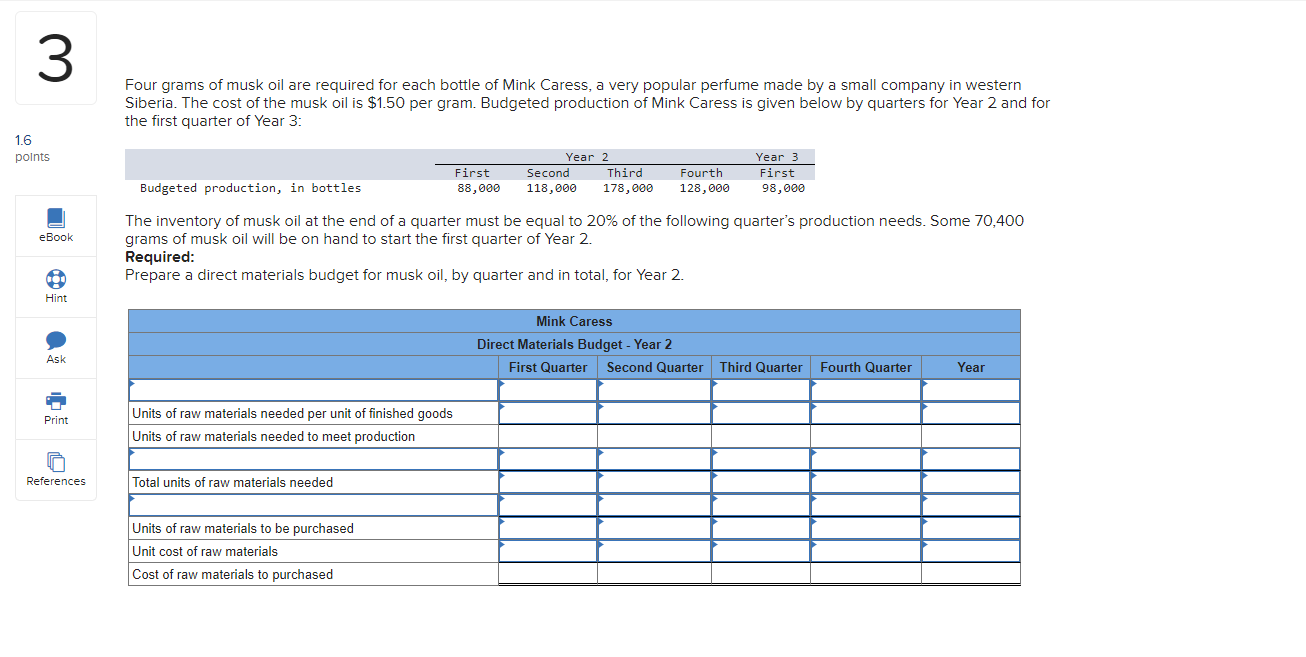Screen dimensions: 1306x657
Task: Click Fourth Quarter cell for units to be purchased
Action: pos(866,528)
